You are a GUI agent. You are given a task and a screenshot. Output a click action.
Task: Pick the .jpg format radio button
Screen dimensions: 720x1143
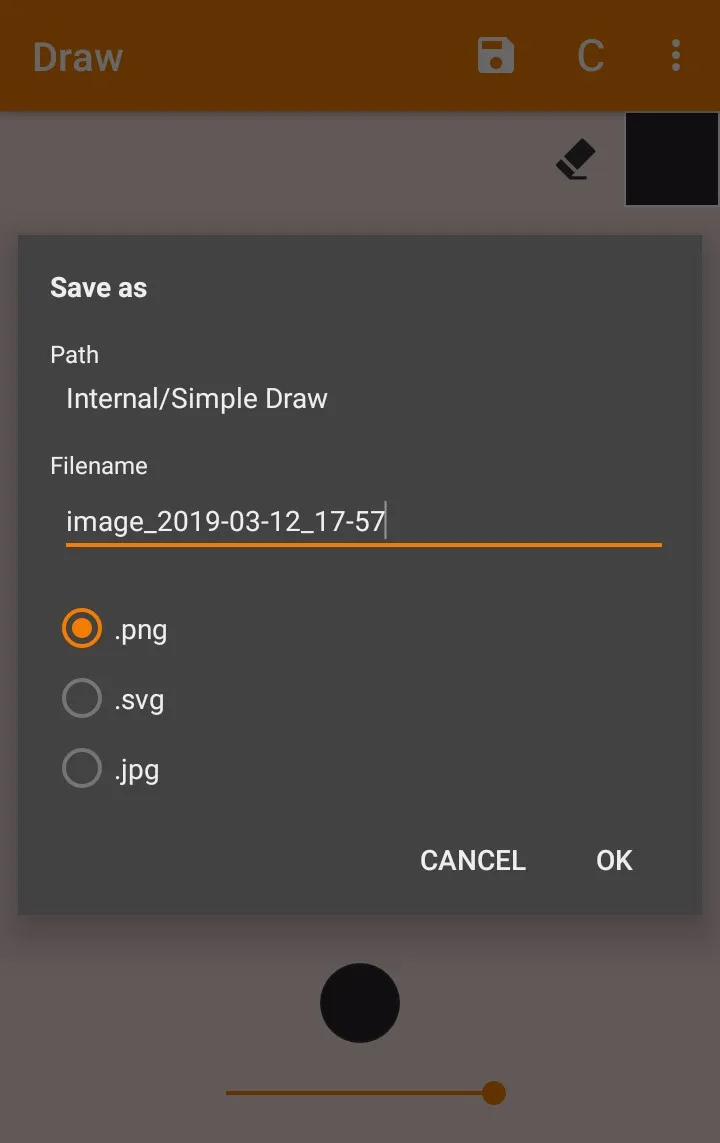(82, 768)
